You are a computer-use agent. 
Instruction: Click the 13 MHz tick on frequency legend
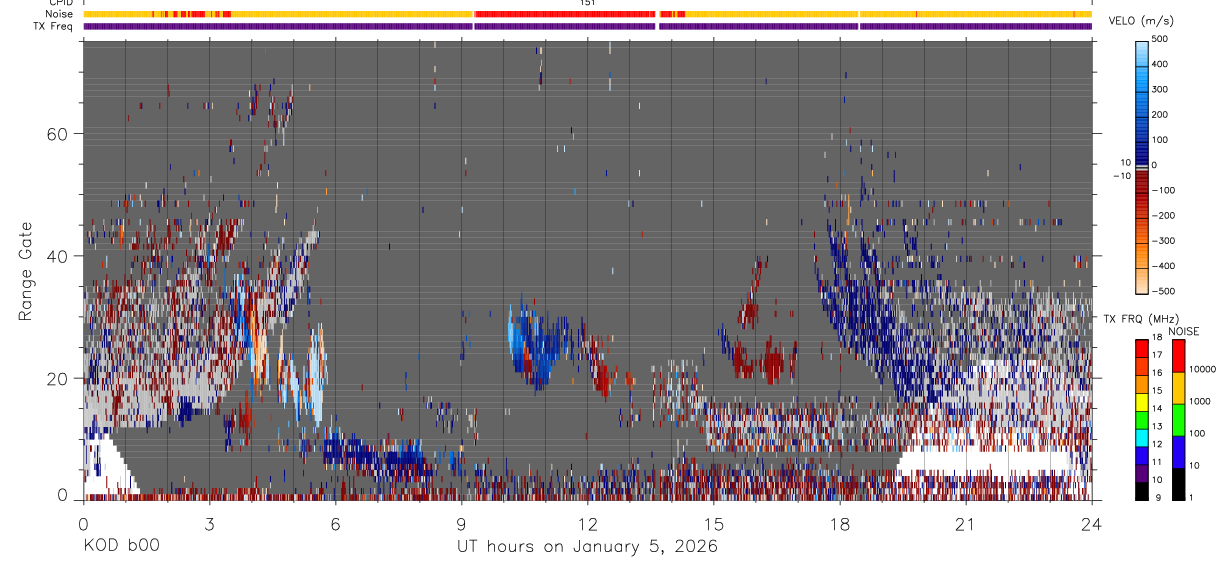(x=1159, y=427)
